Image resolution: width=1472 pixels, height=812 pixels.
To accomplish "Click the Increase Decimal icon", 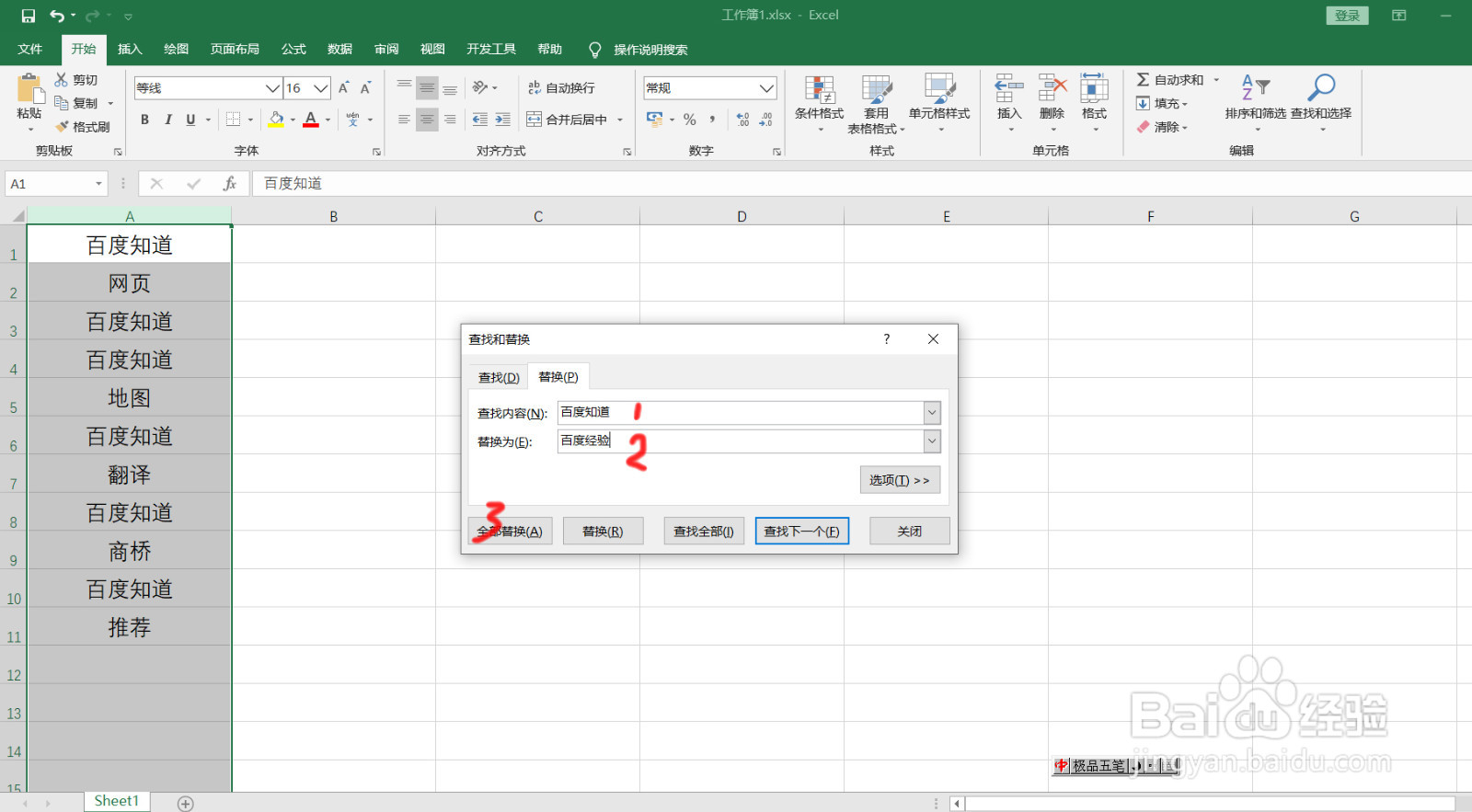I will tap(743, 120).
